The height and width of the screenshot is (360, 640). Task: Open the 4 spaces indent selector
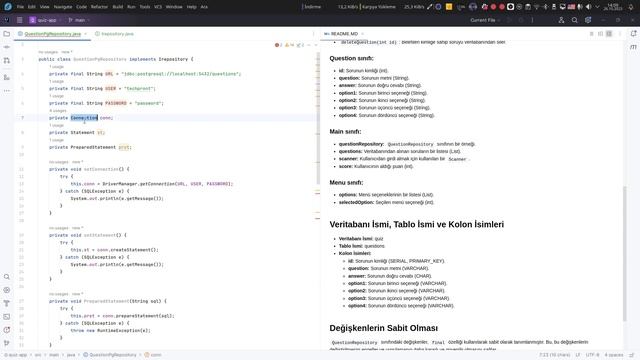coord(614,355)
